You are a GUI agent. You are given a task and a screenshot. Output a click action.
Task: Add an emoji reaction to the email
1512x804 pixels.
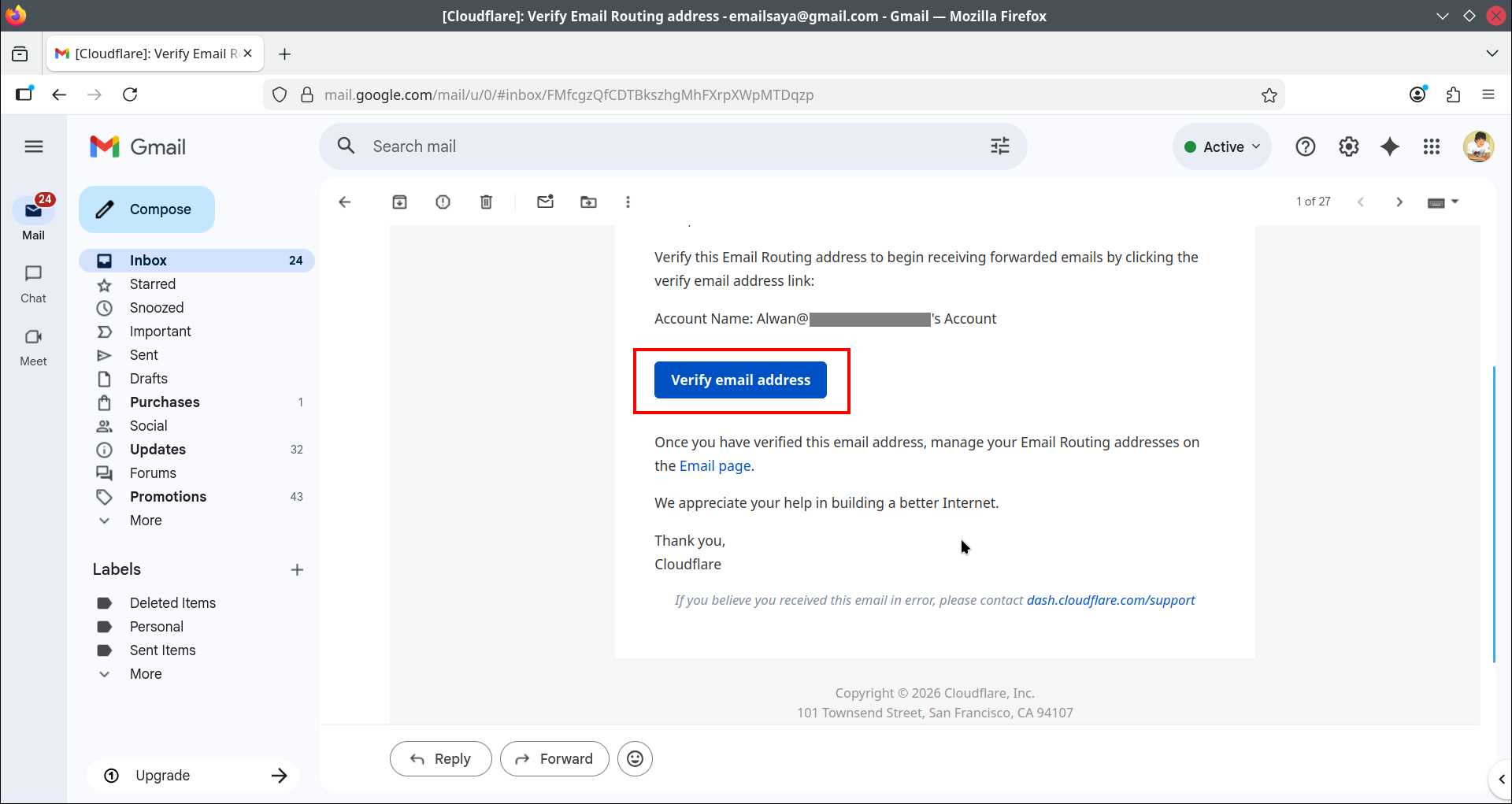pos(635,759)
